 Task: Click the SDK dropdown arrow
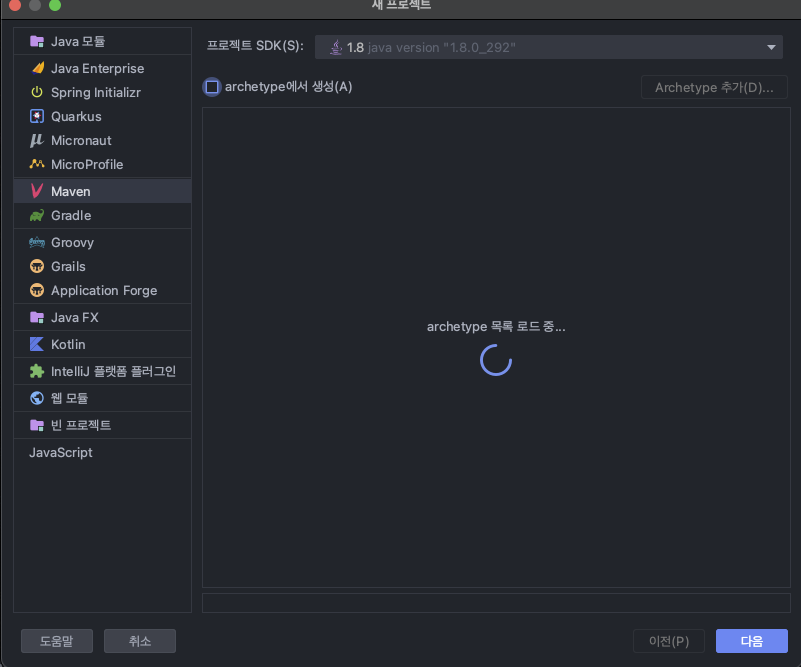pos(771,47)
